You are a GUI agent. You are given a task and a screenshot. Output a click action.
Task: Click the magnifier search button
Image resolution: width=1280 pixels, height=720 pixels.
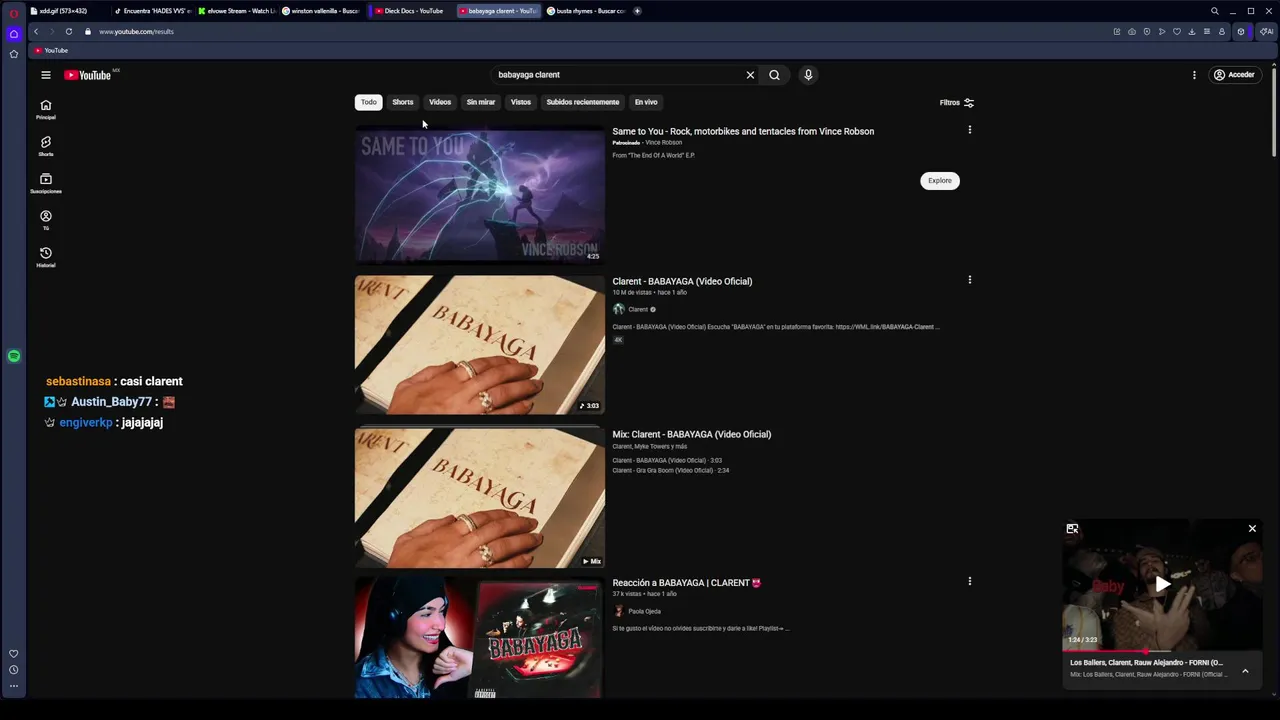pos(774,75)
